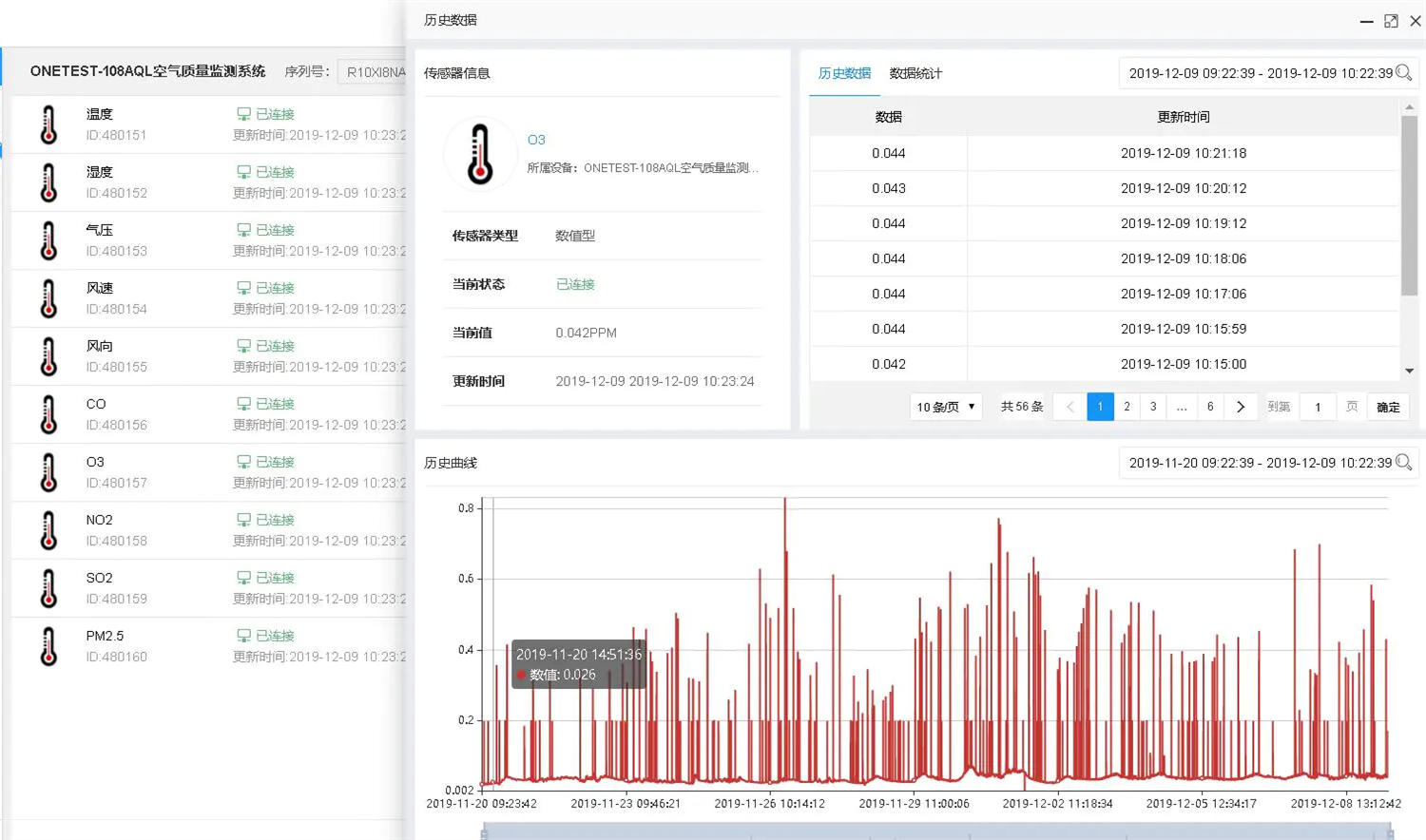Jump to page 6 of history data
This screenshot has width=1426, height=840.
pyautogui.click(x=1210, y=407)
